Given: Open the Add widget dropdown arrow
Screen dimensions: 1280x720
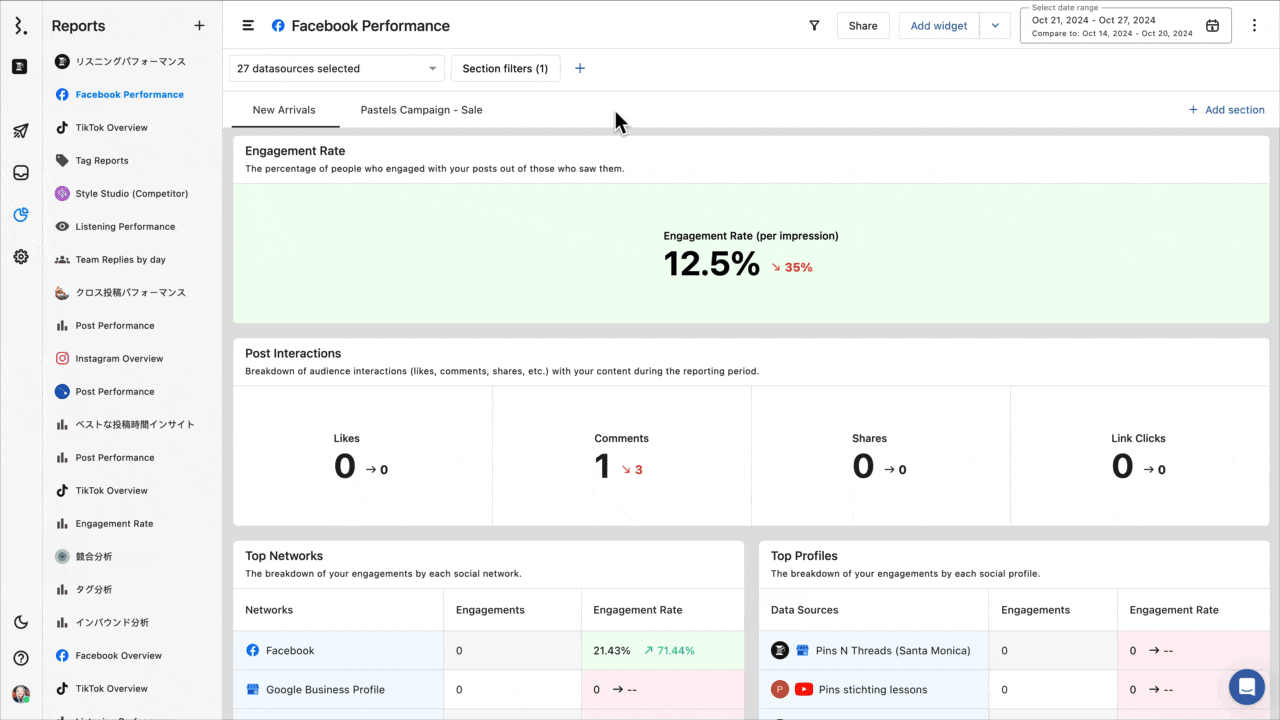Looking at the screenshot, I should [x=995, y=26].
